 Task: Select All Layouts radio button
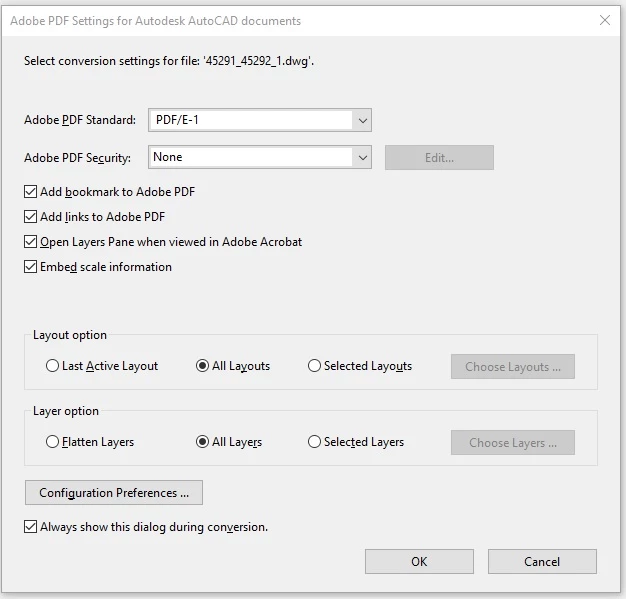(x=202, y=366)
